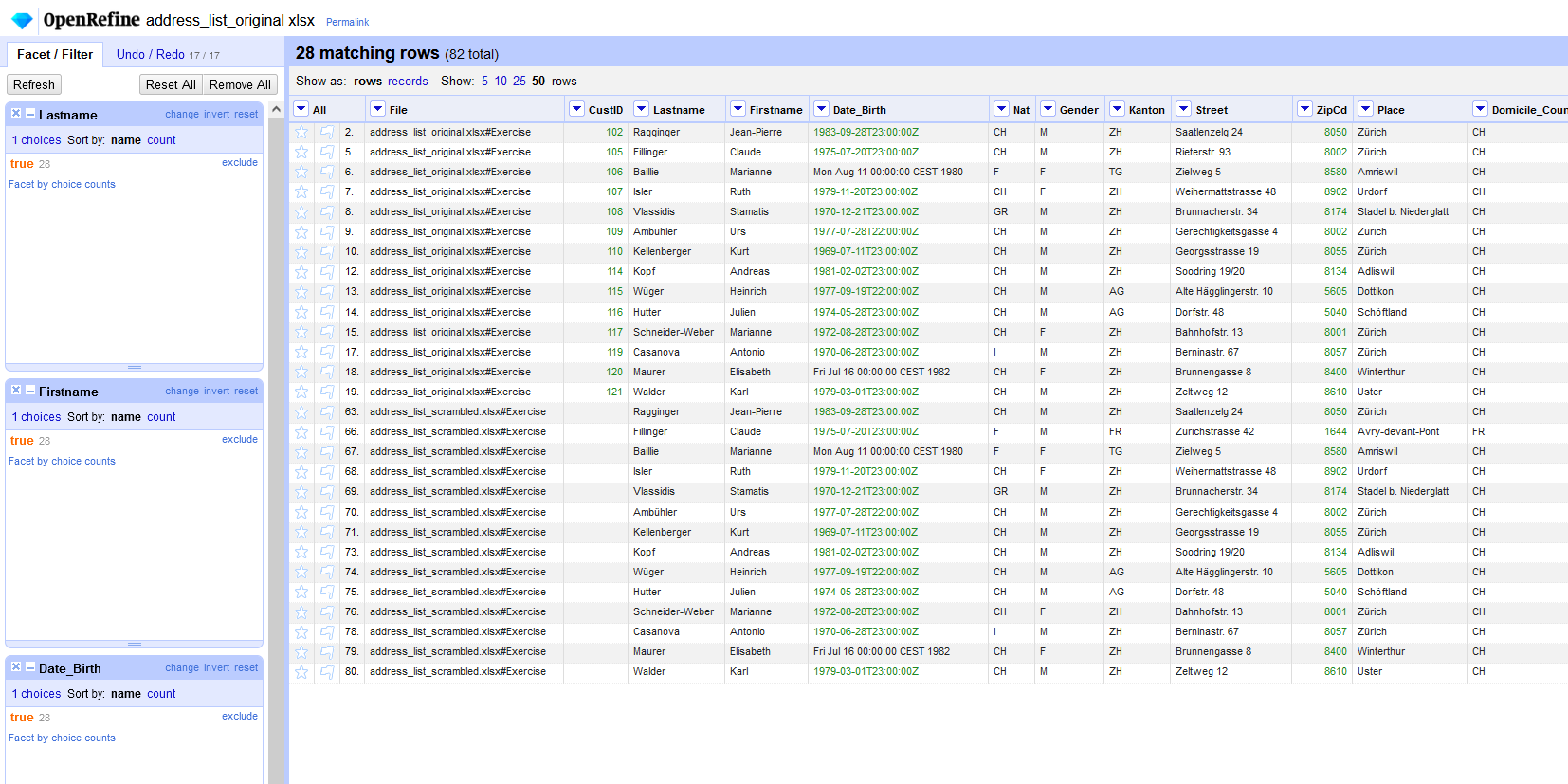Open the All column dropdown menu
Screen dimensions: 1568x784
pos(301,109)
